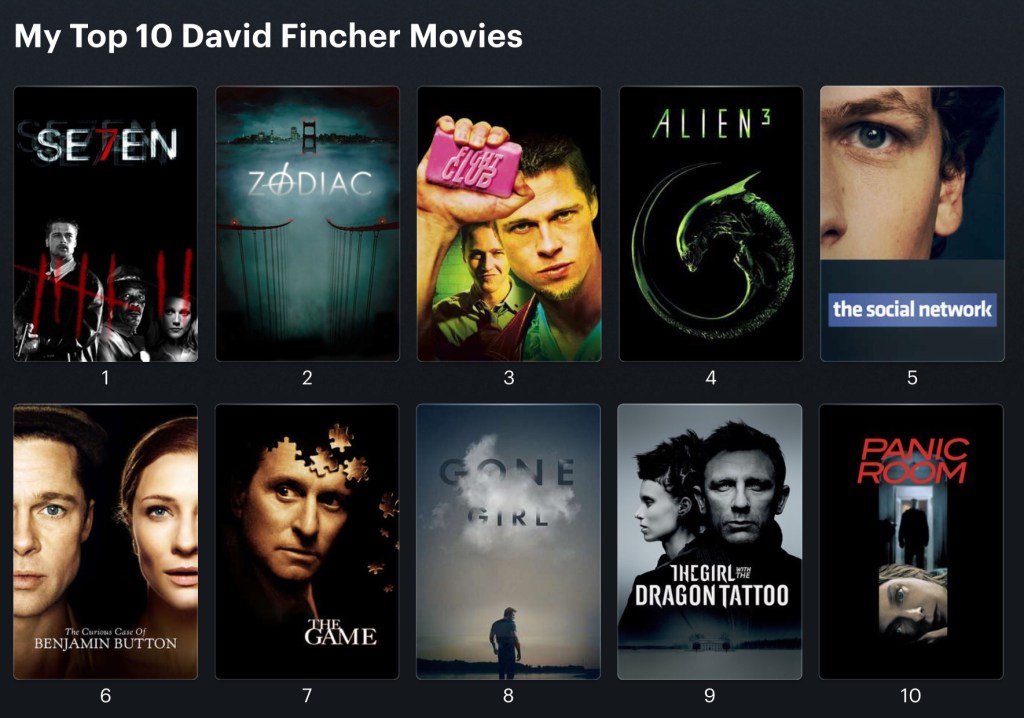Click rank number 5 under The Social Network

point(912,378)
